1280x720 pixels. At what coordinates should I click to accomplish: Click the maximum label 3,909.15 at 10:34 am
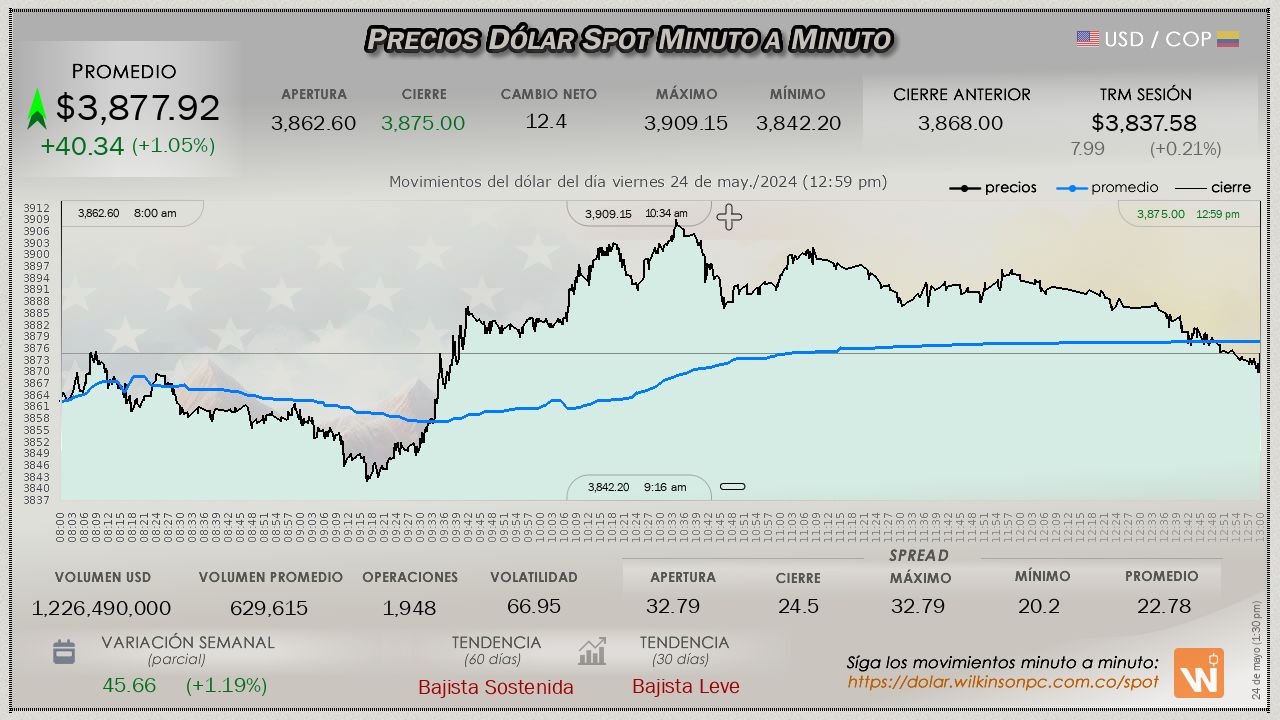[636, 214]
